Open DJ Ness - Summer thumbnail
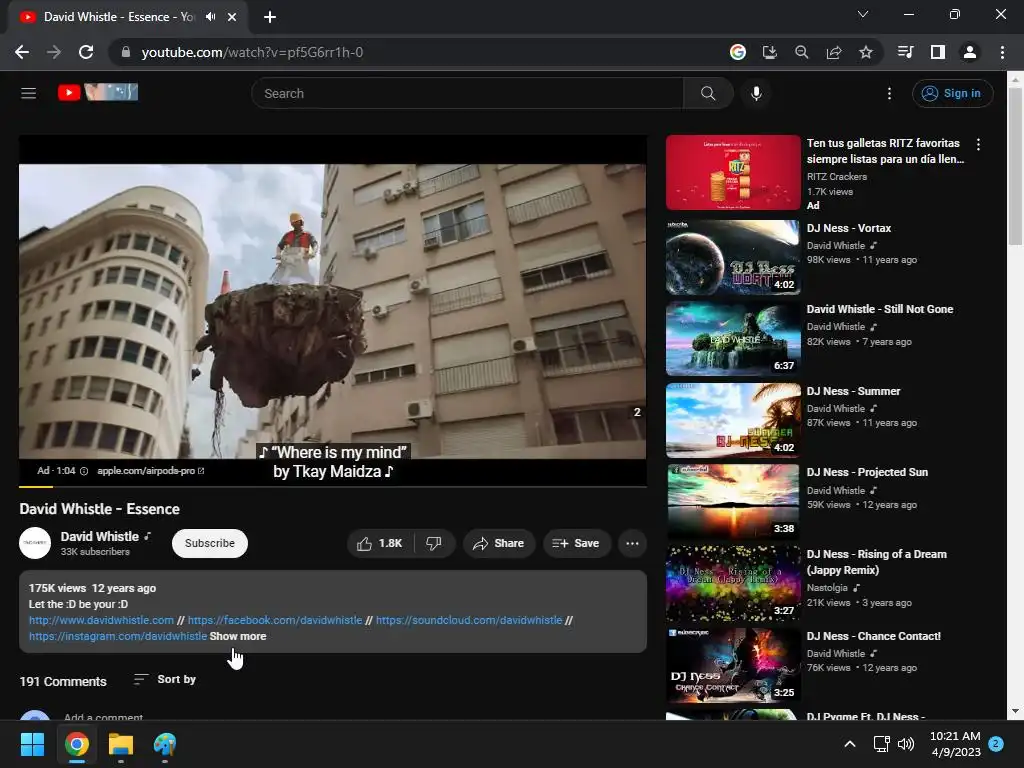1024x768 pixels. tap(733, 420)
